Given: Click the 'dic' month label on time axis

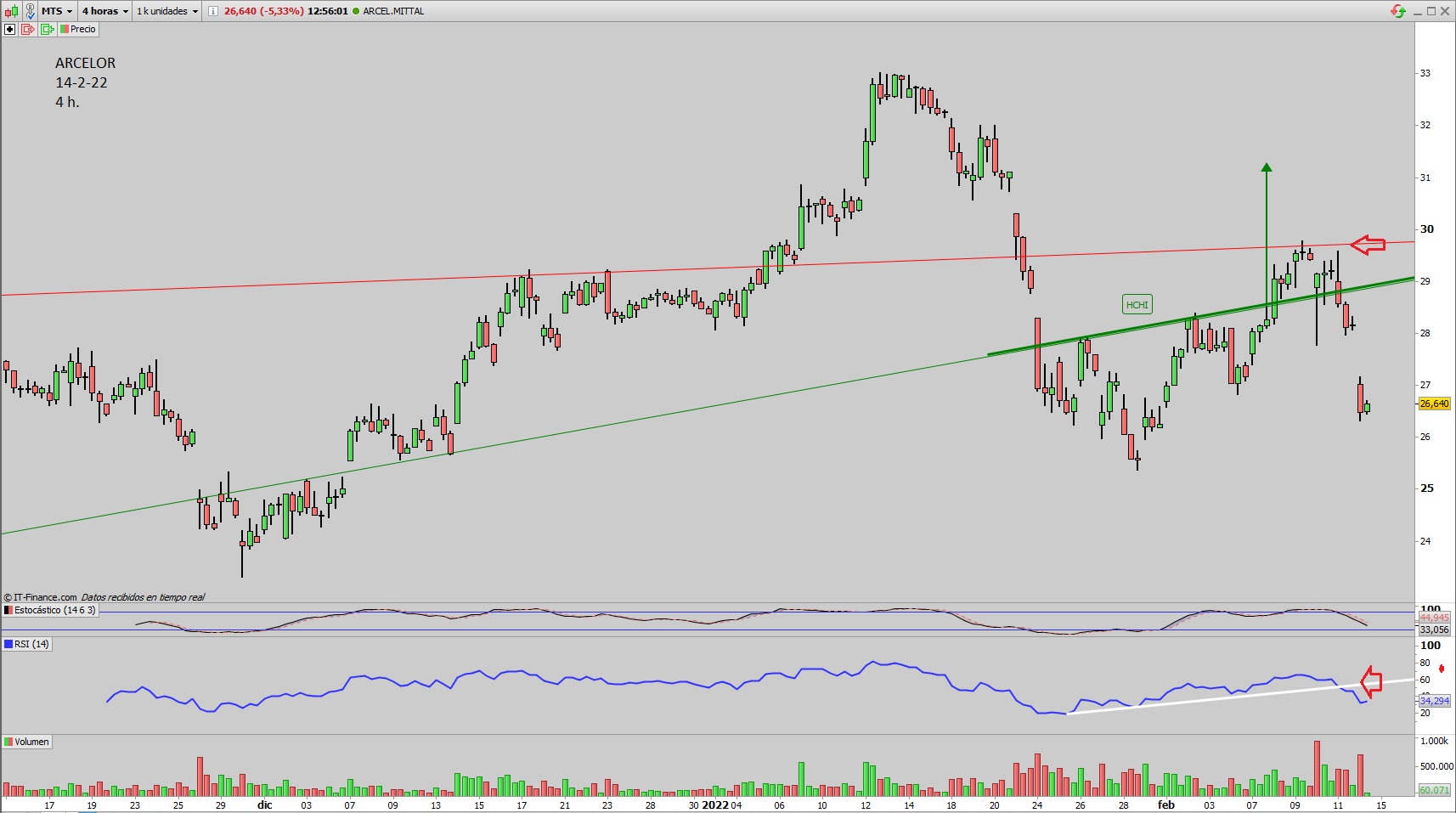Looking at the screenshot, I should pyautogui.click(x=265, y=805).
